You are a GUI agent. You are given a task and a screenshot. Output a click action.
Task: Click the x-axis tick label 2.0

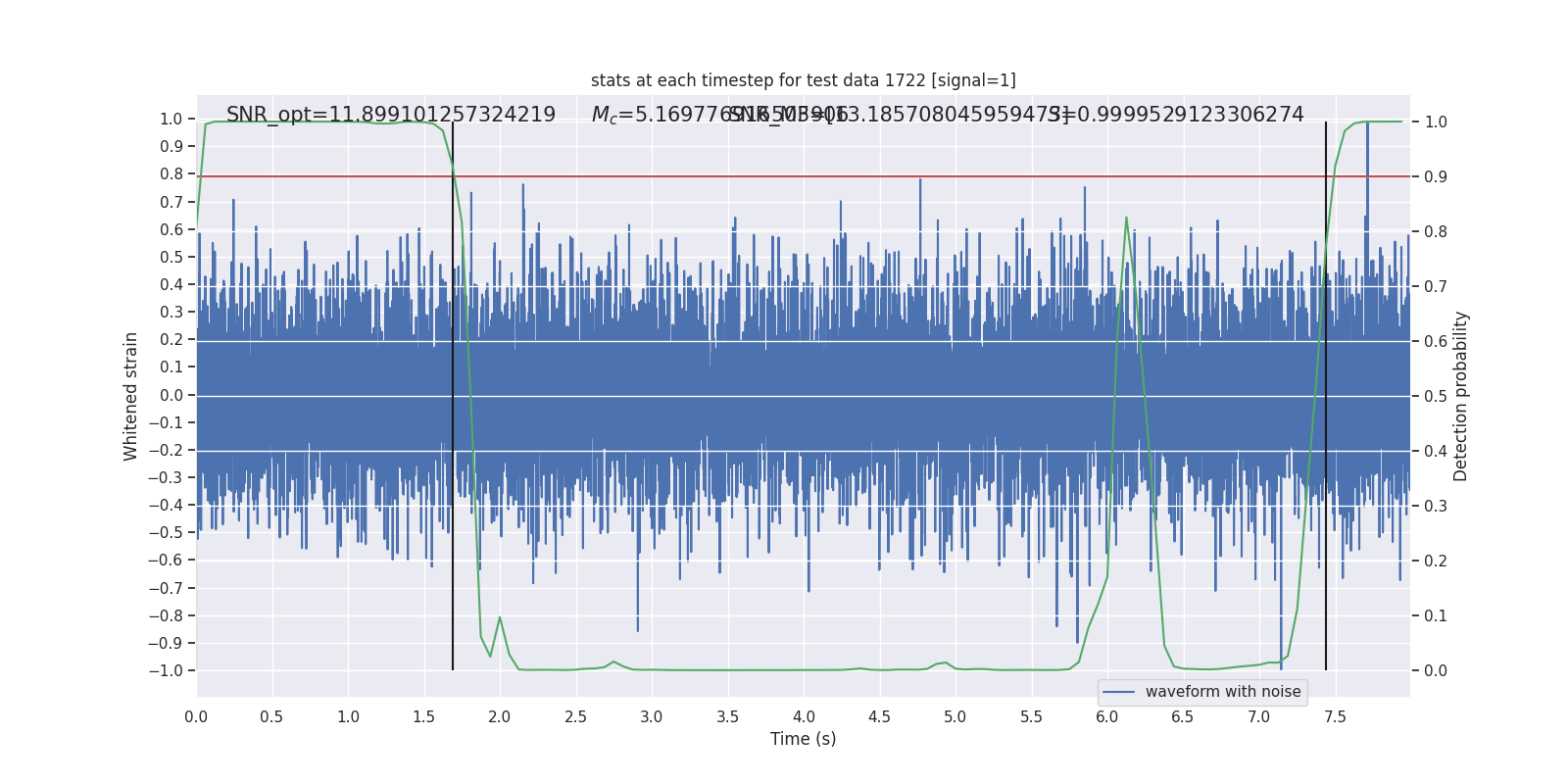(500, 717)
